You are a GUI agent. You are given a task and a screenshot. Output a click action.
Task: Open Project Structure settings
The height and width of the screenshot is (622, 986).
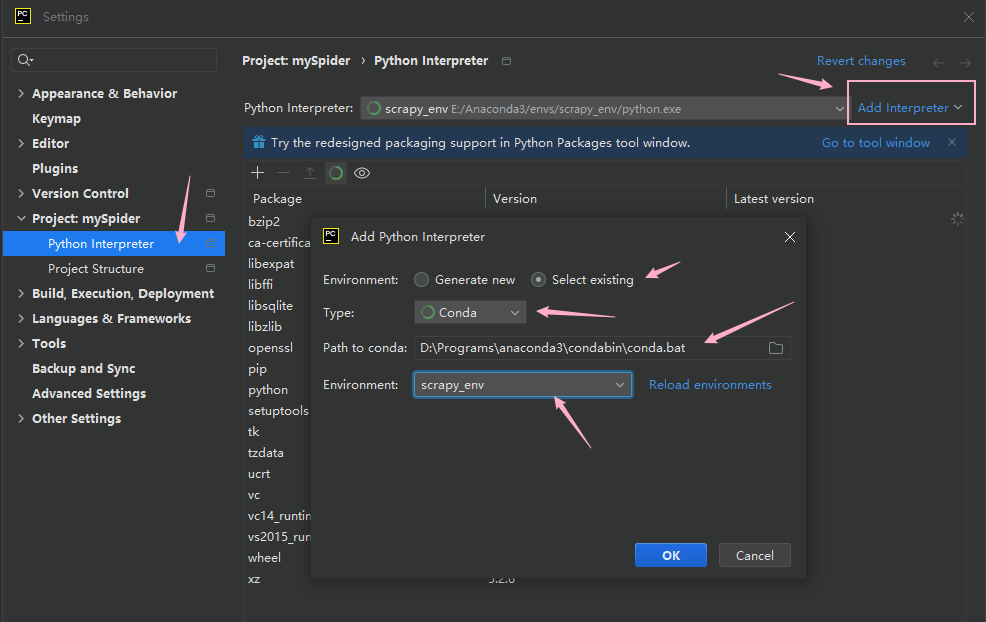(96, 269)
